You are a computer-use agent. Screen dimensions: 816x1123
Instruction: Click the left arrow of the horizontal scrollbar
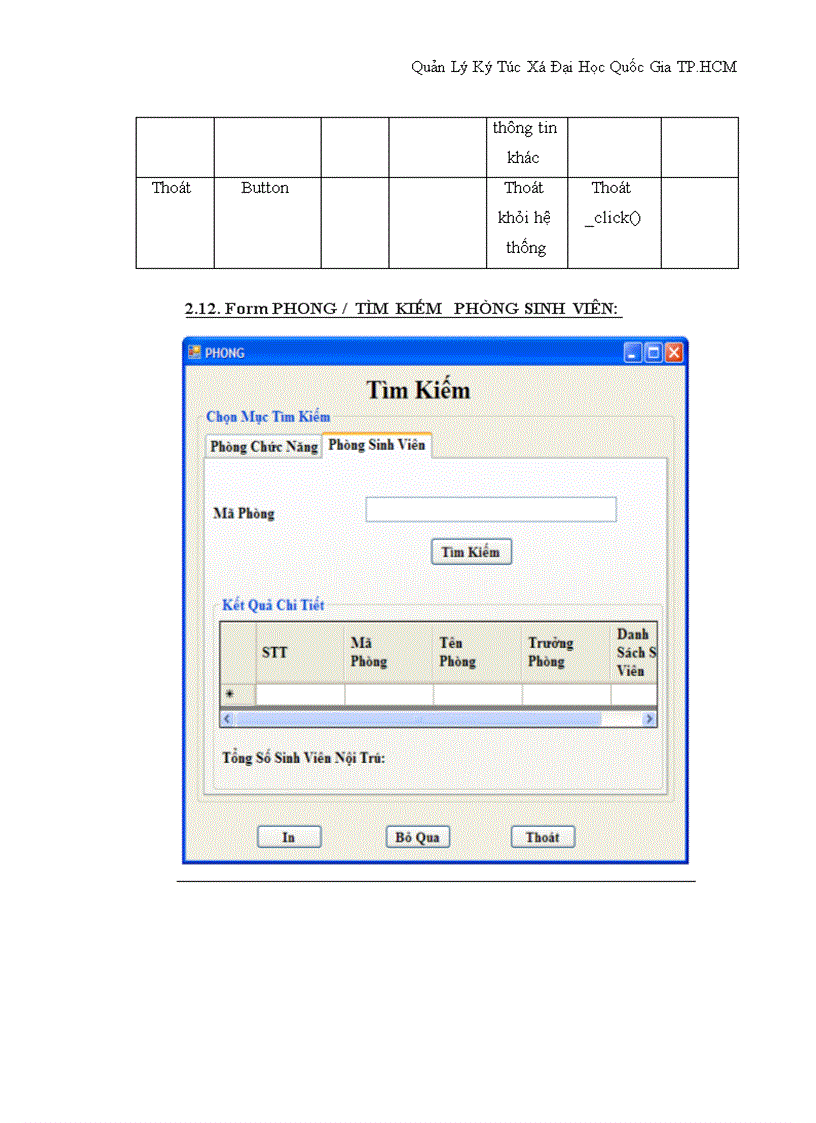226,718
